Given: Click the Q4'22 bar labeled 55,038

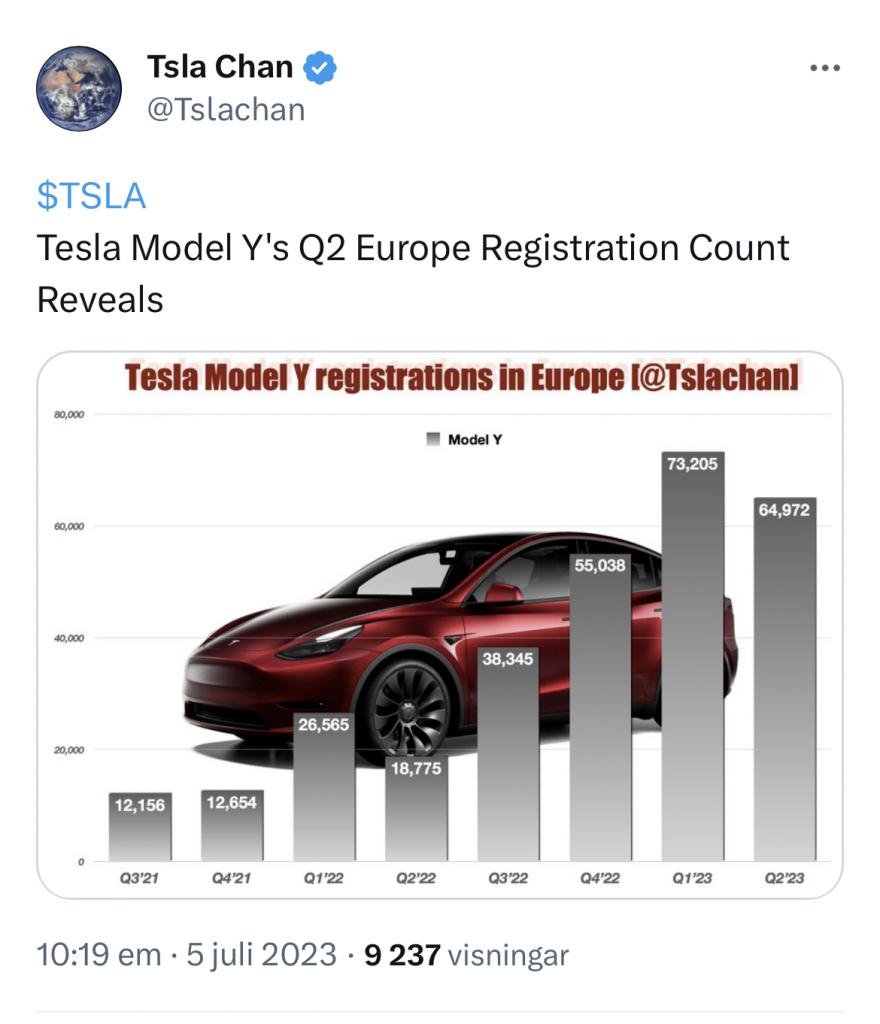Looking at the screenshot, I should coord(601,707).
